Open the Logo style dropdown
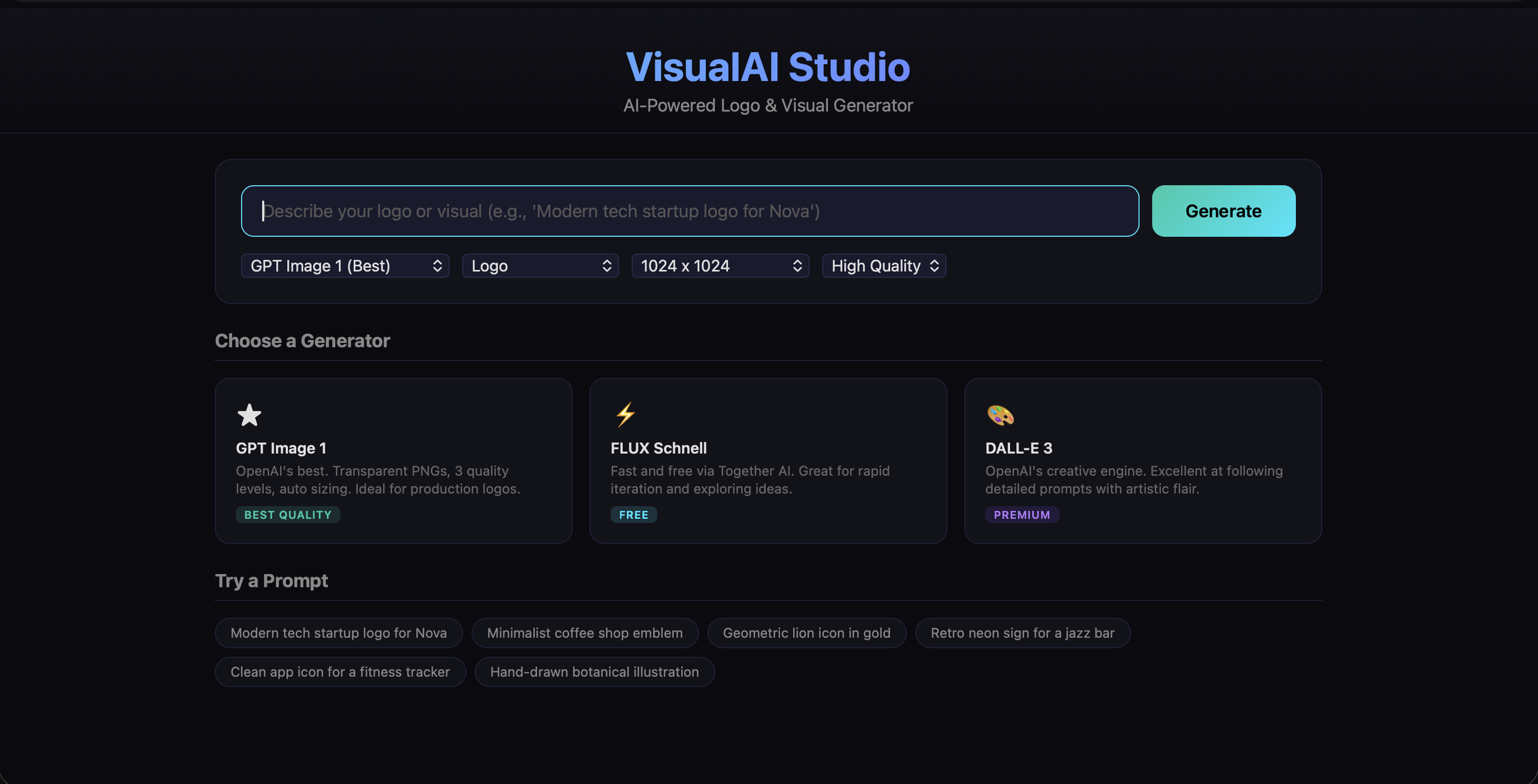The width and height of the screenshot is (1538, 784). click(x=541, y=266)
